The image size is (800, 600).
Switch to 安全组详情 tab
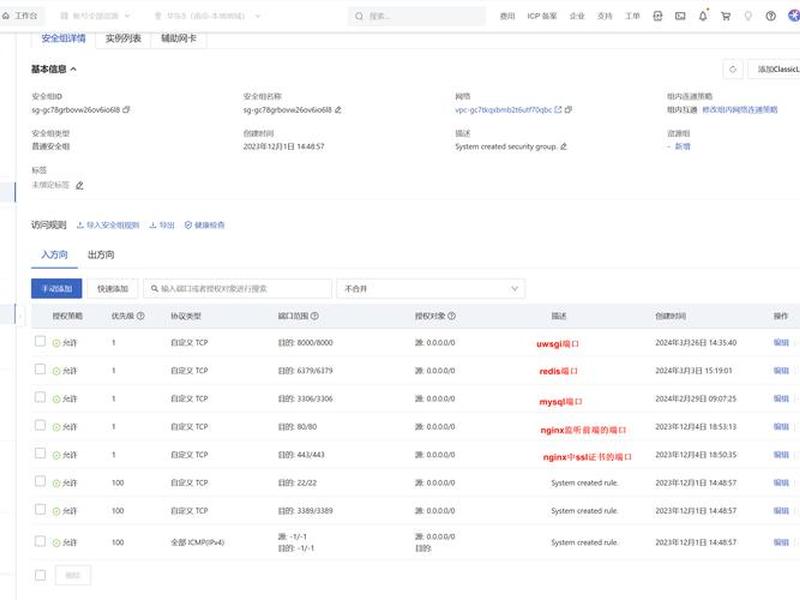[63, 38]
